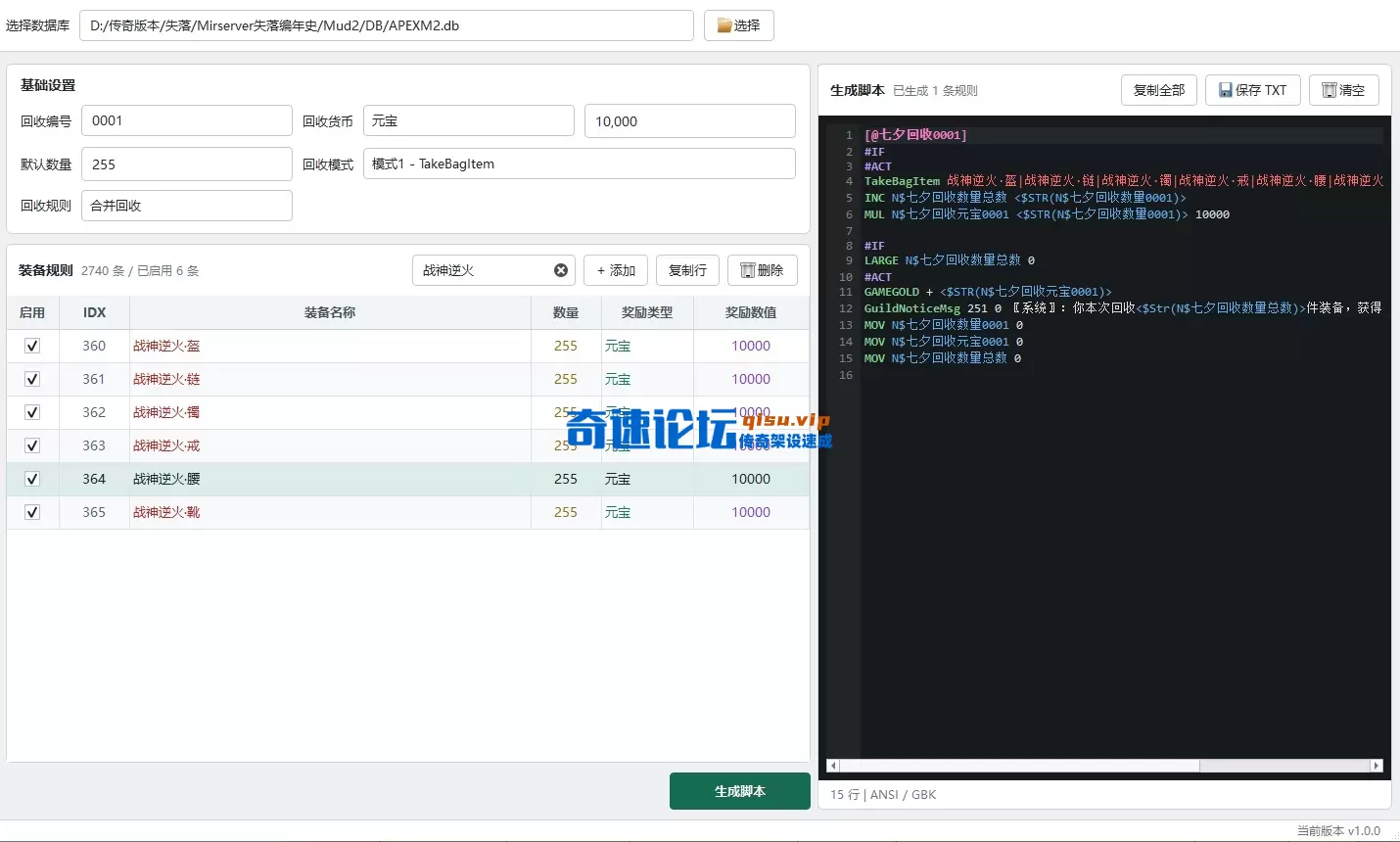Click the 元宝 reward type in row 361

point(647,379)
